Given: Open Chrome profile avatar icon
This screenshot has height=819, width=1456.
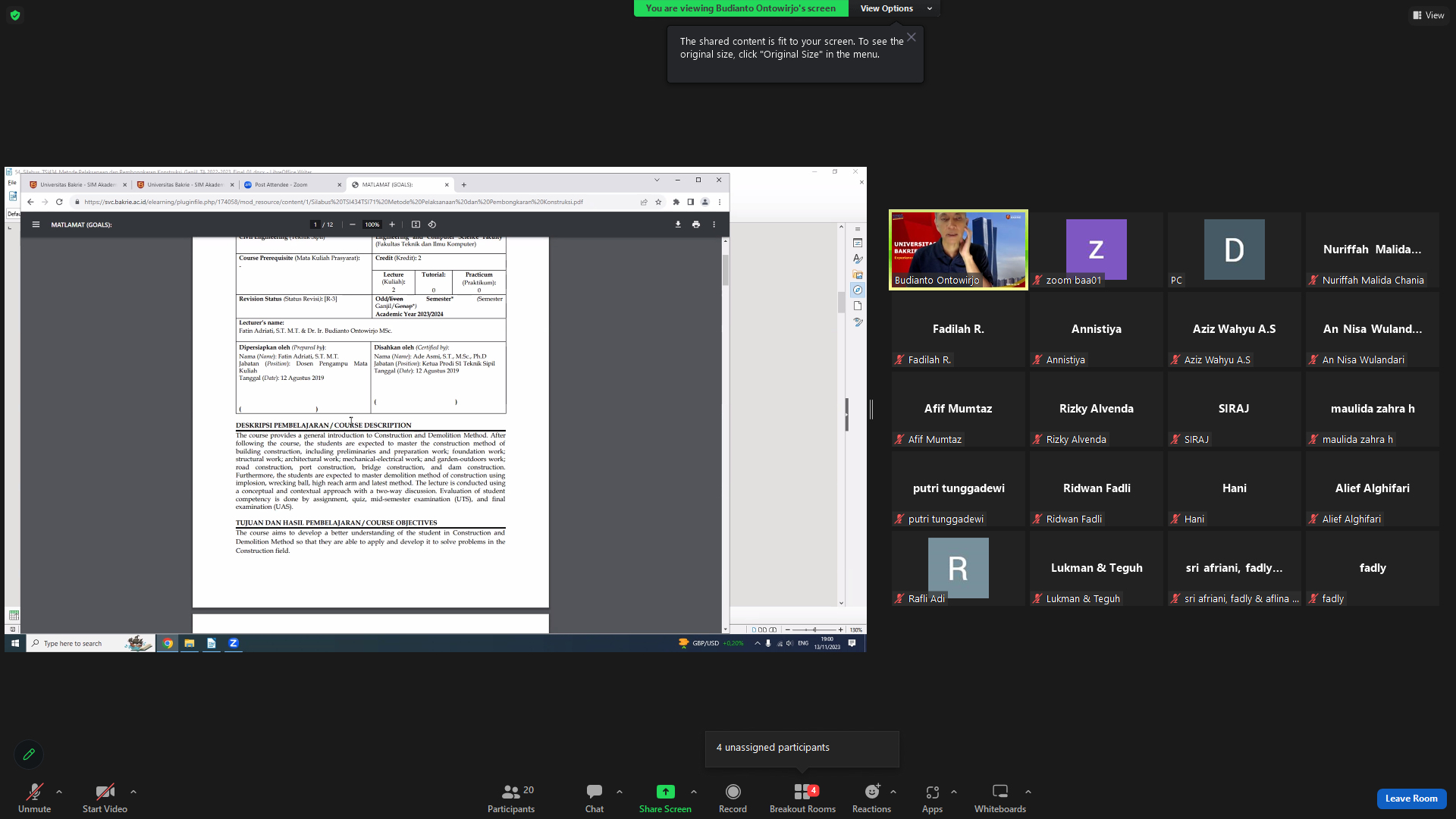Looking at the screenshot, I should (x=705, y=202).
